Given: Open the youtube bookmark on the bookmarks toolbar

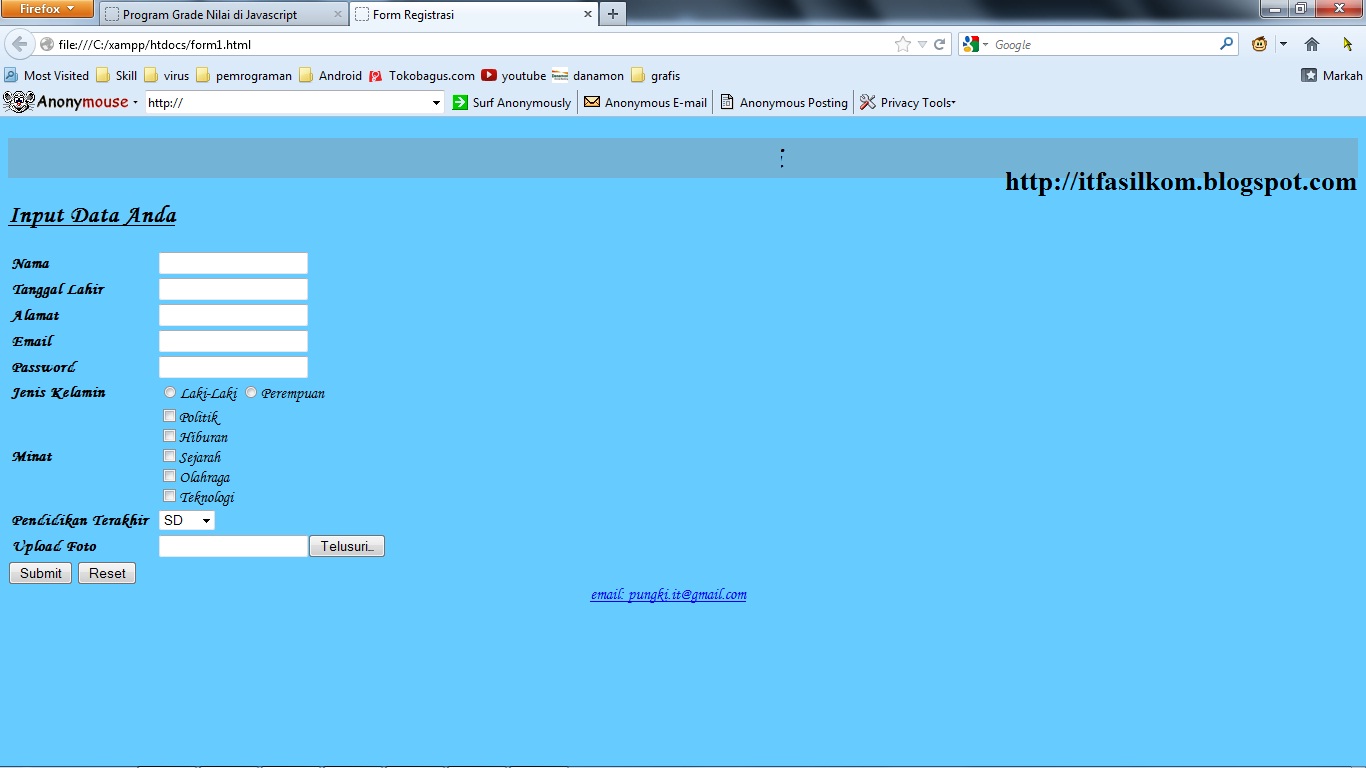Looking at the screenshot, I should (x=513, y=75).
